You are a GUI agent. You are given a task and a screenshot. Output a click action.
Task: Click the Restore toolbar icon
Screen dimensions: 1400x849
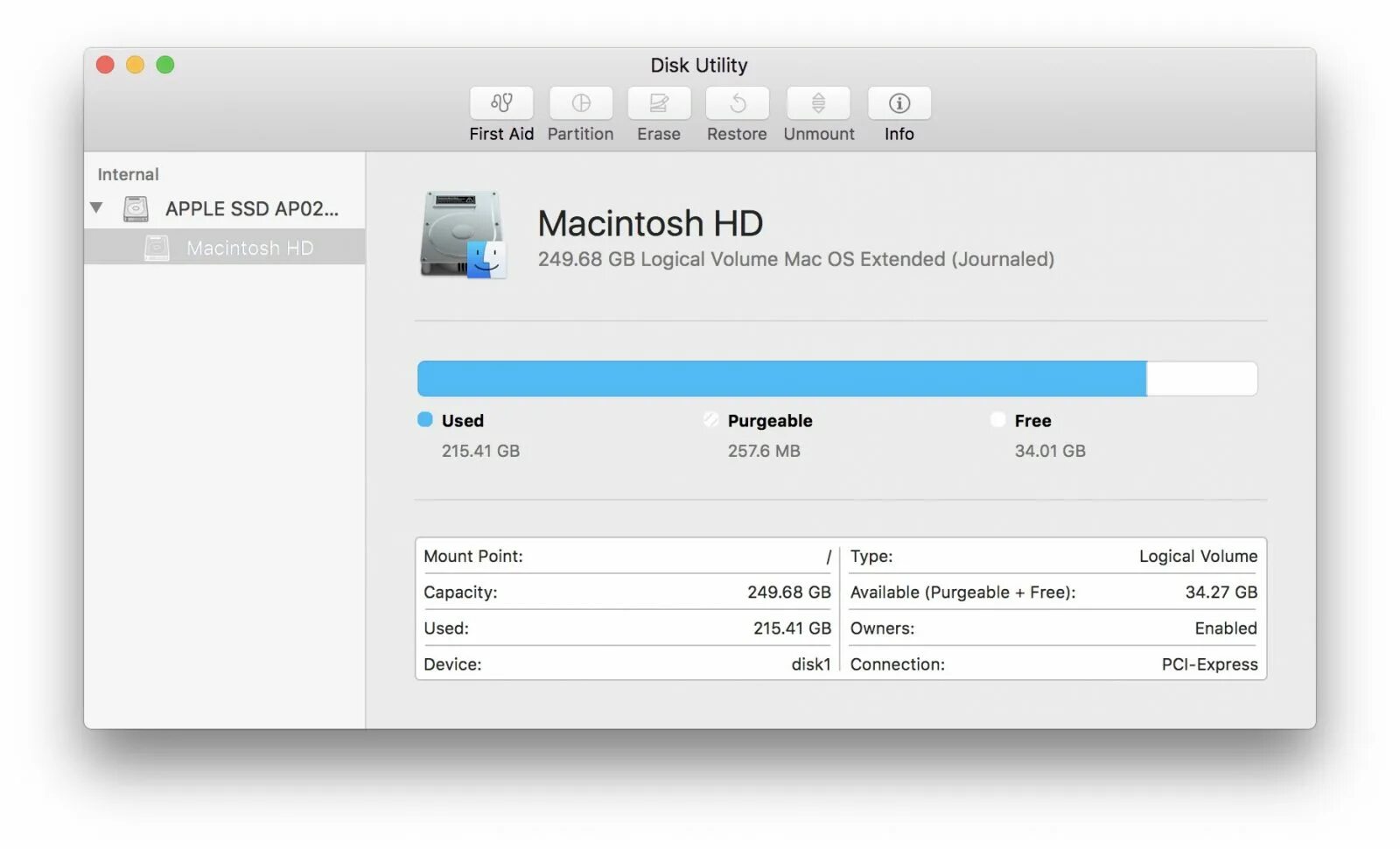coord(736,114)
